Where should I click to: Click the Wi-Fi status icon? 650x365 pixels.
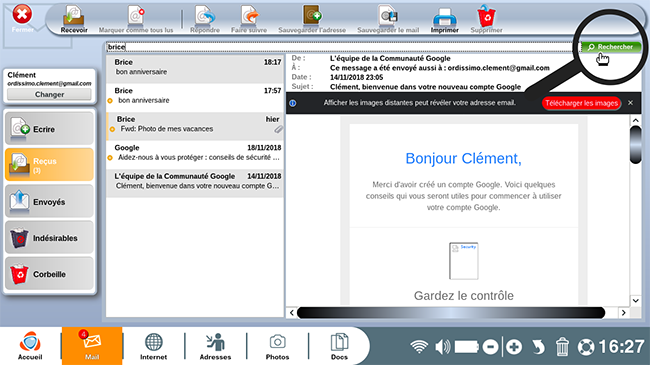pyautogui.click(x=419, y=347)
